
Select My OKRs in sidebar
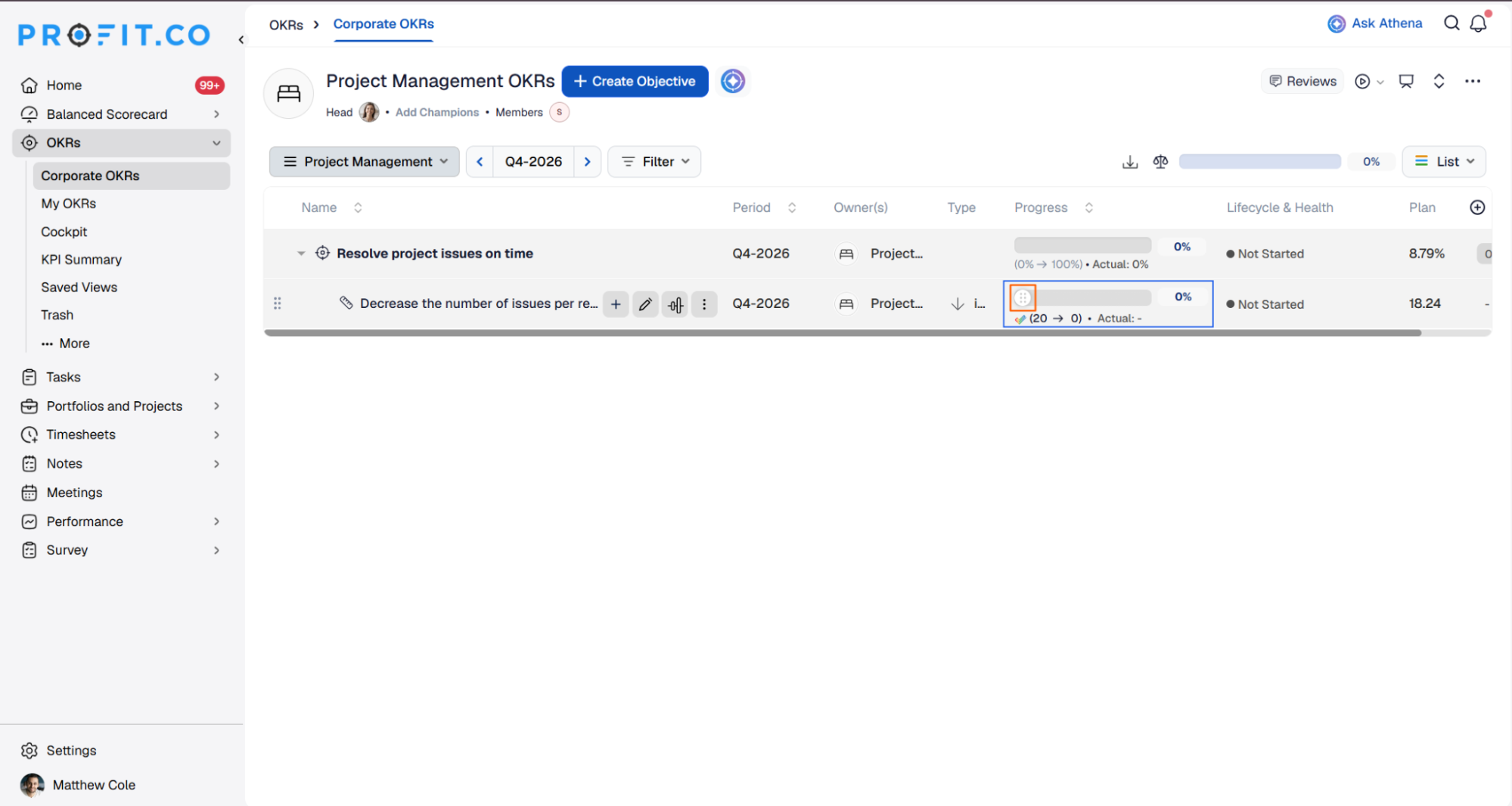[68, 204]
